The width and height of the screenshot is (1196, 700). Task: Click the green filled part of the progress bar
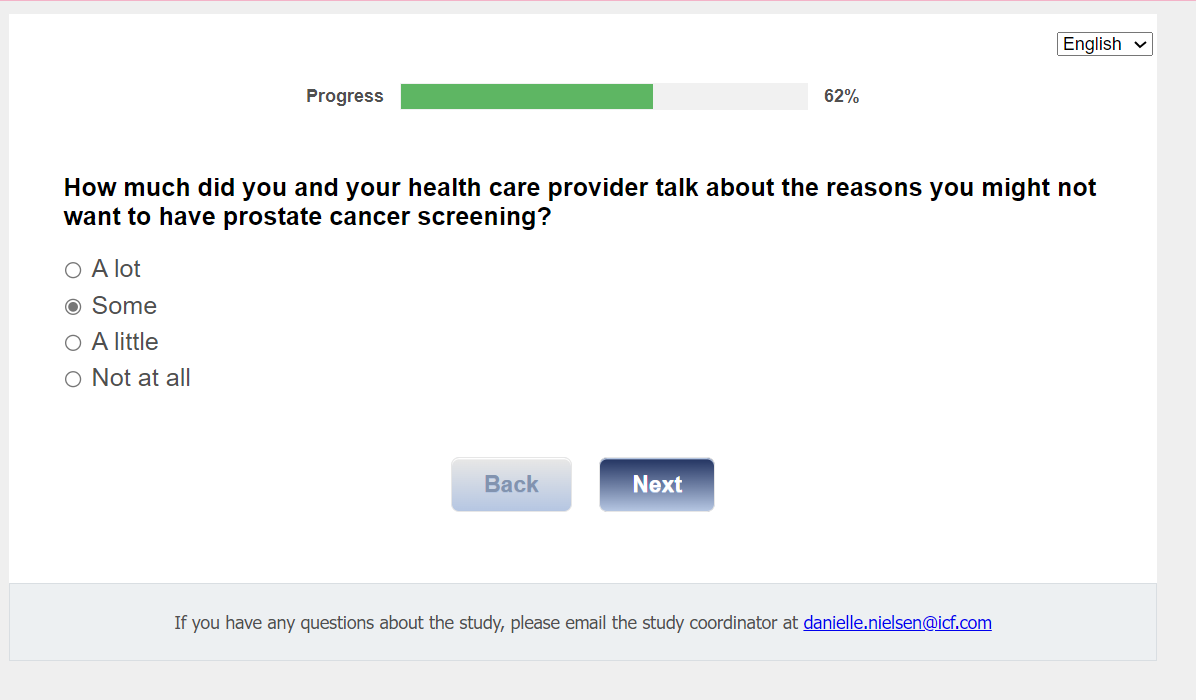tap(526, 96)
